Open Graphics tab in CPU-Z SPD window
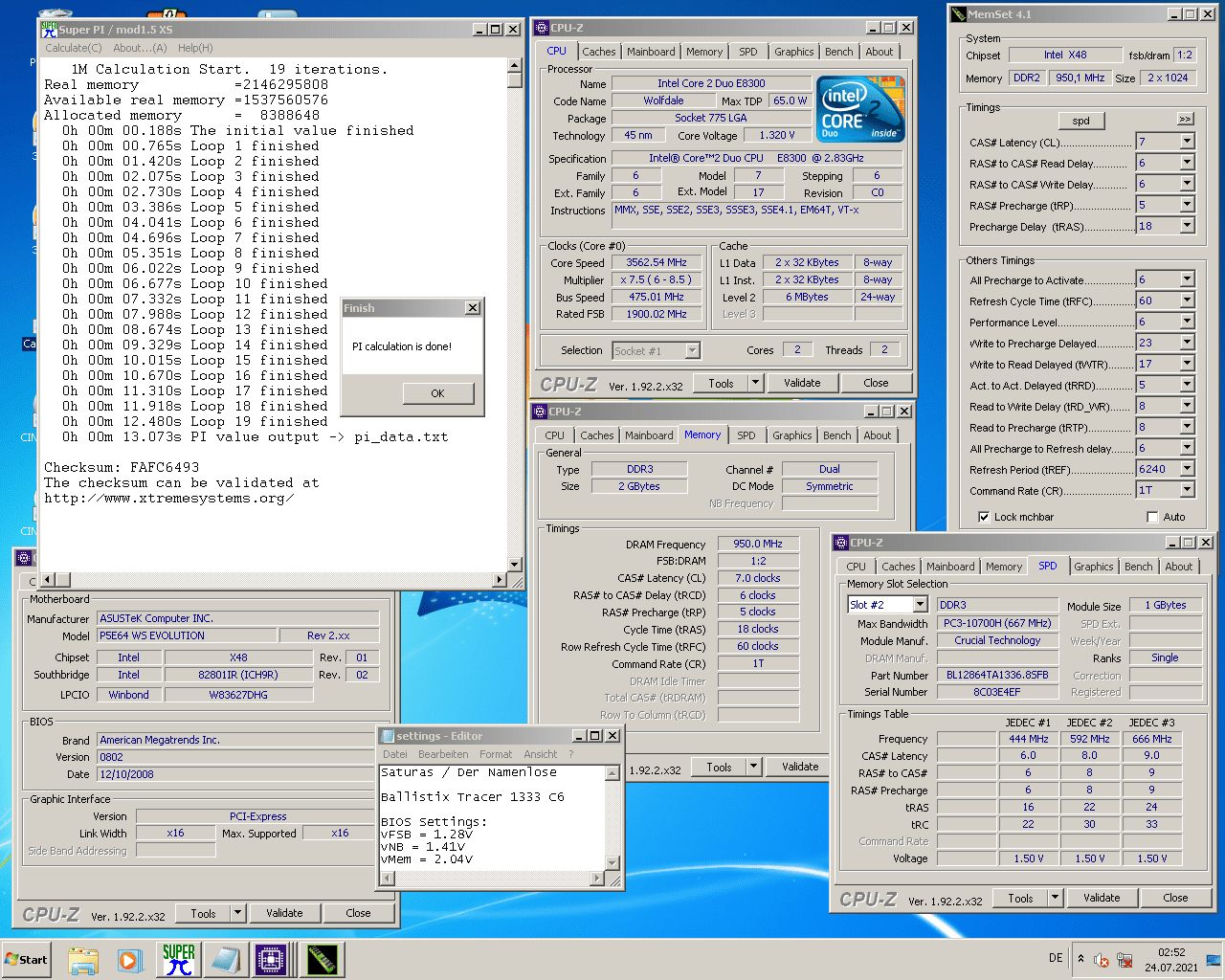Image resolution: width=1225 pixels, height=980 pixels. pyautogui.click(x=1094, y=567)
